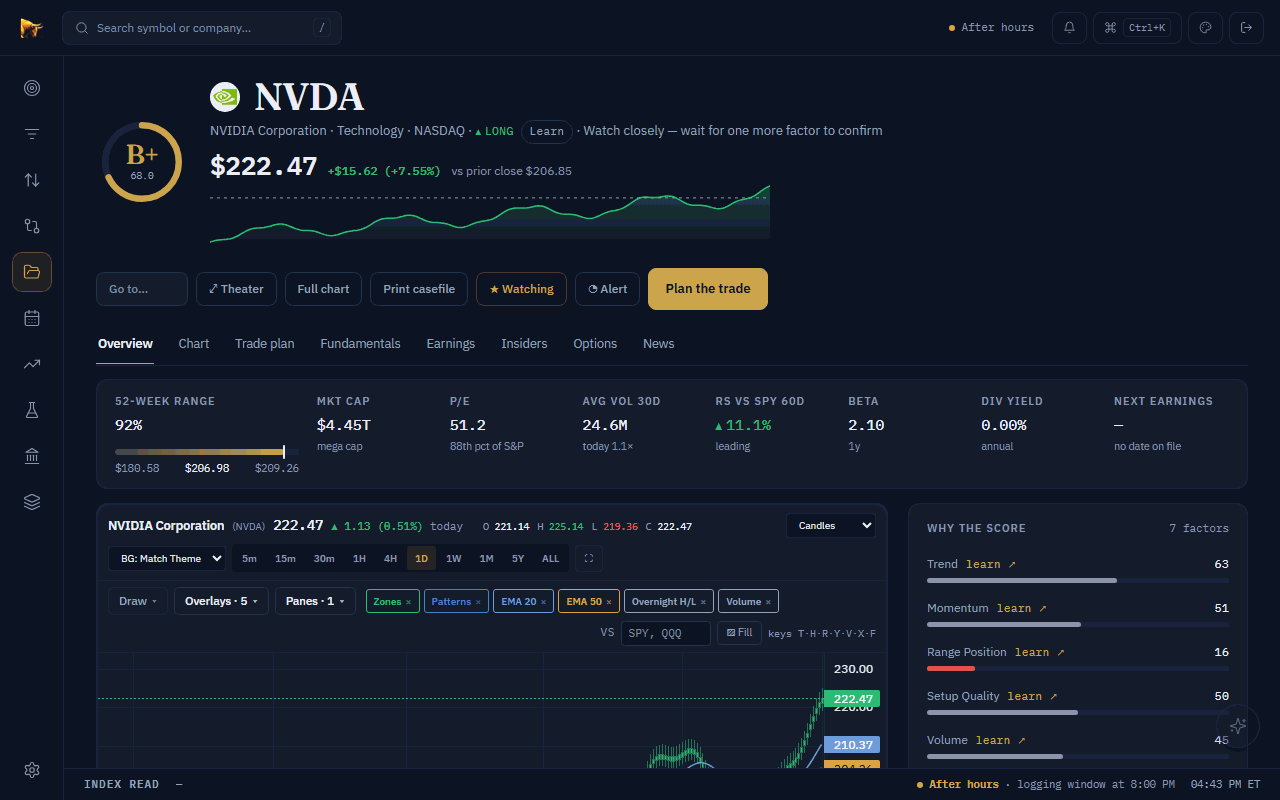Open the lab flask icon in sidebar
The height and width of the screenshot is (800, 1280).
(32, 410)
